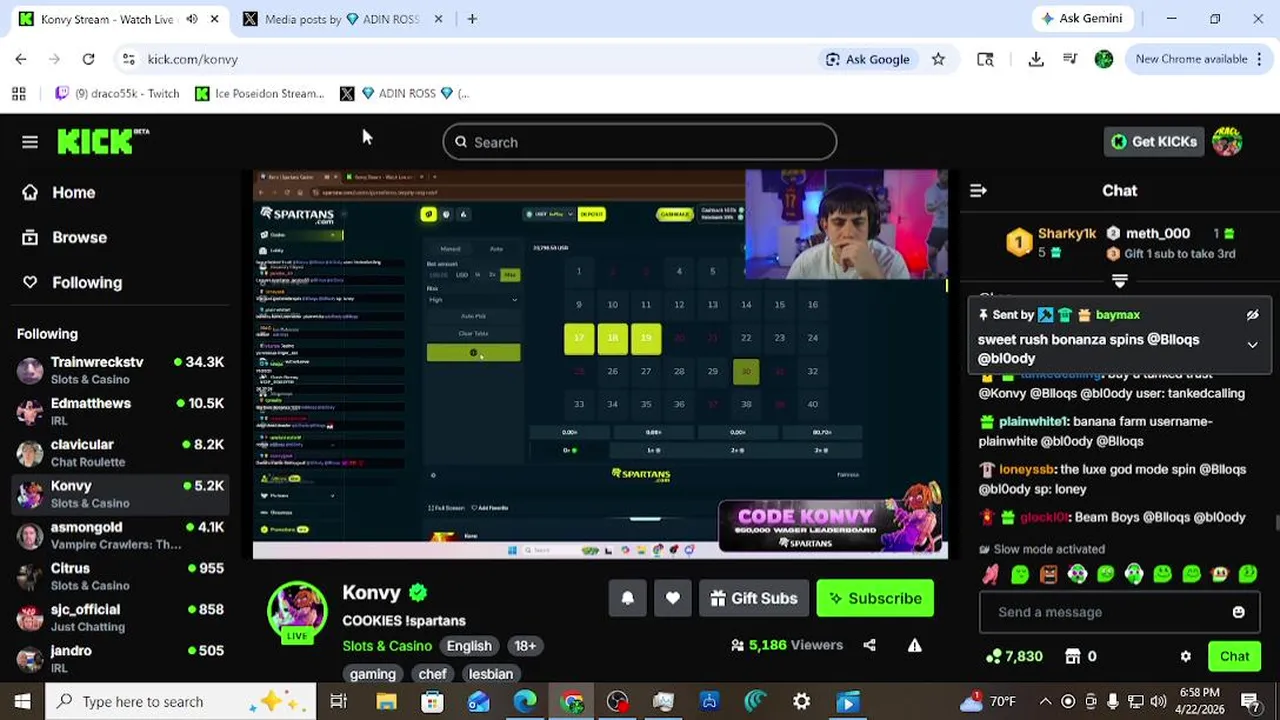The width and height of the screenshot is (1280, 720).
Task: Click the address bar URL kick.com/konvy
Action: point(192,59)
